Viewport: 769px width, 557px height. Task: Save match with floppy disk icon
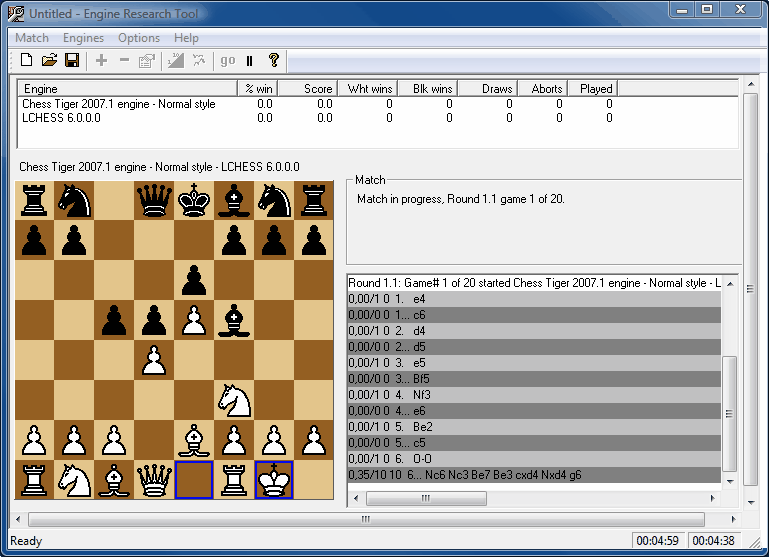[72, 60]
